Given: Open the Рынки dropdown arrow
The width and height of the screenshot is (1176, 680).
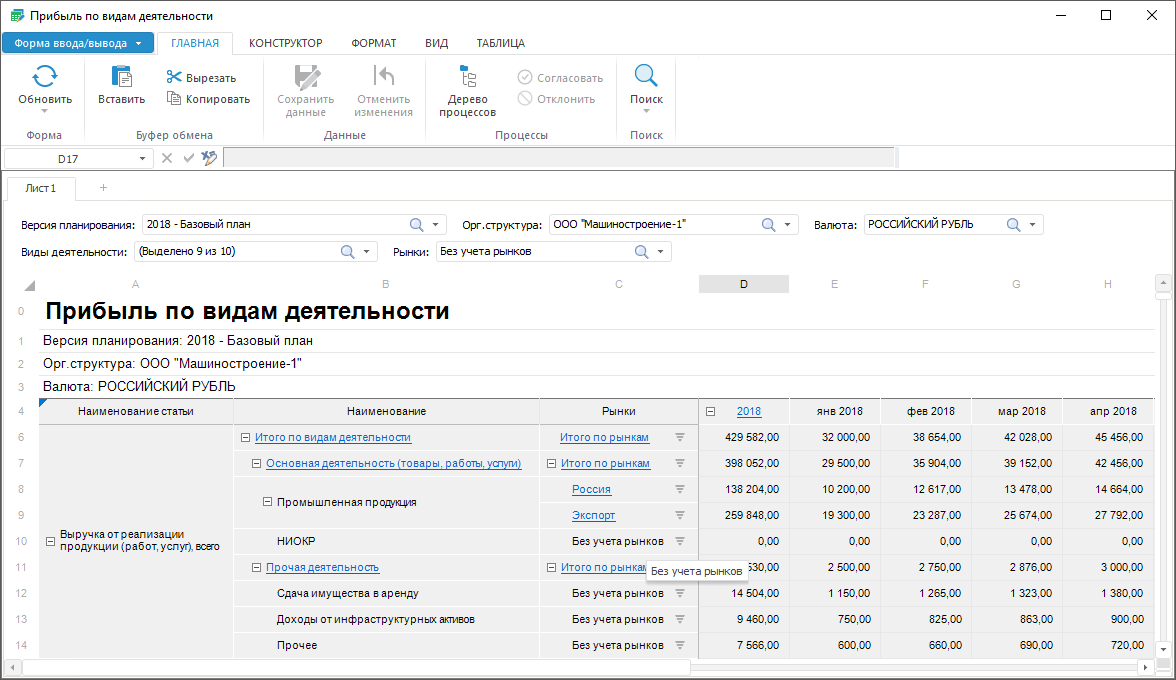Looking at the screenshot, I should point(661,252).
